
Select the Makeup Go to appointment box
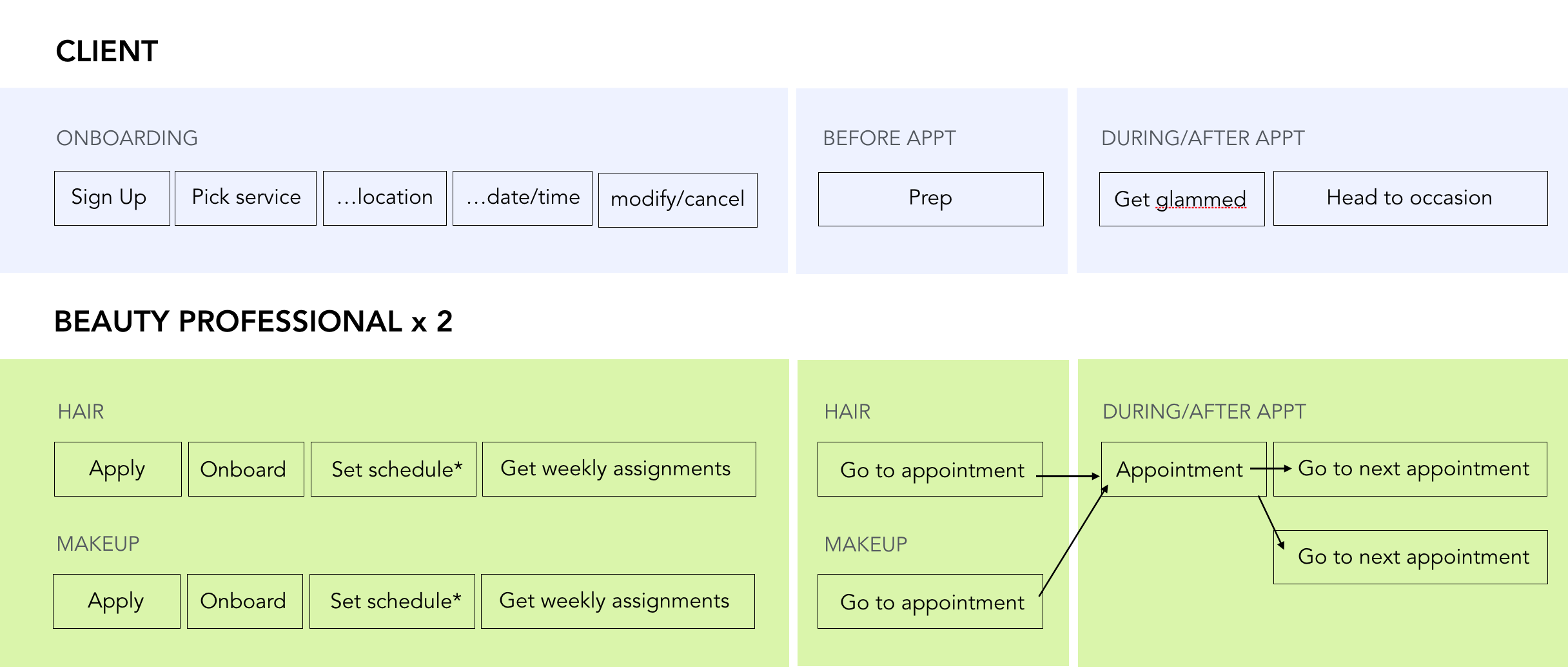coord(930,601)
